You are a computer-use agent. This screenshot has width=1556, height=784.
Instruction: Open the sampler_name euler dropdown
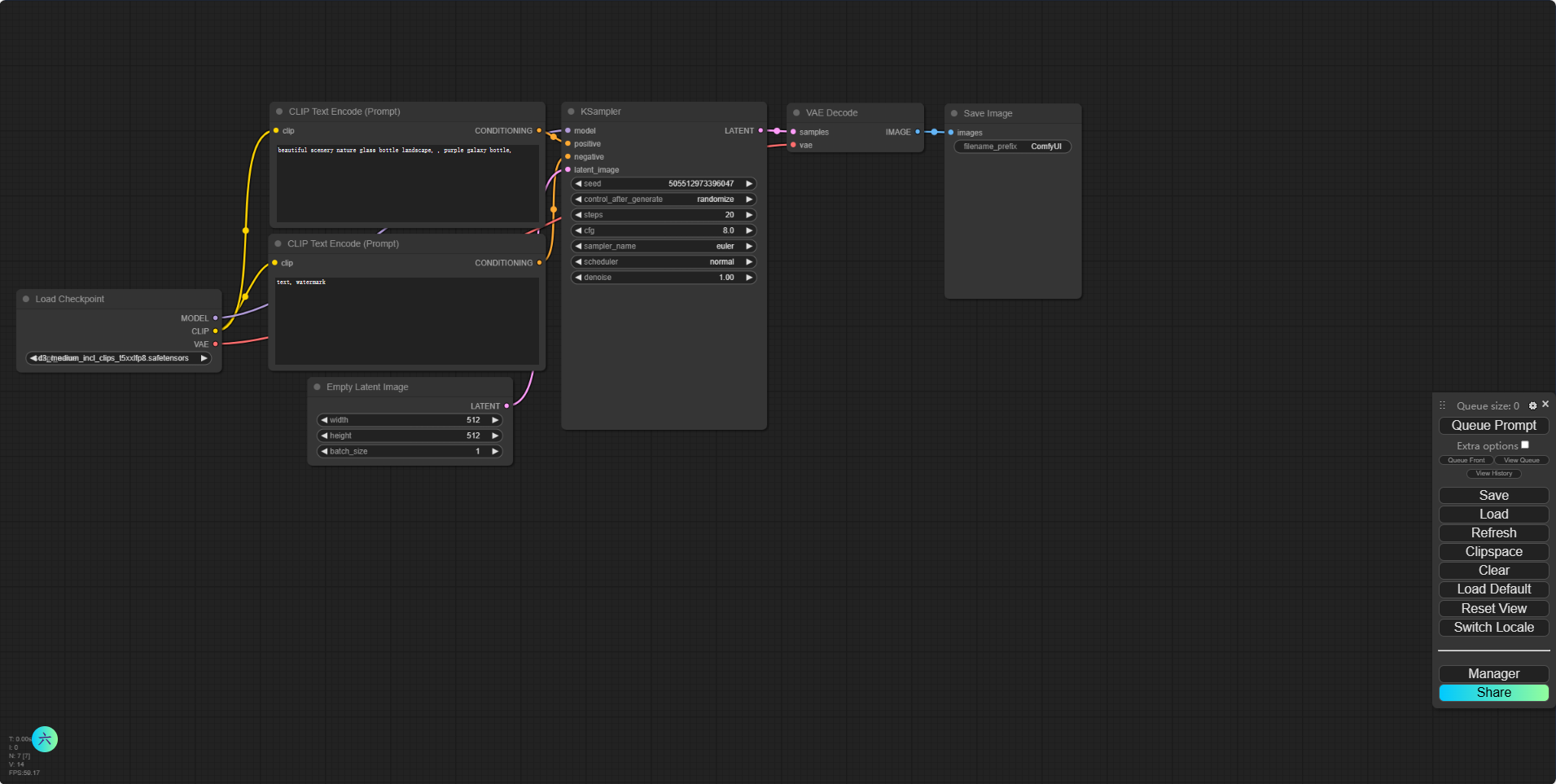click(x=664, y=246)
